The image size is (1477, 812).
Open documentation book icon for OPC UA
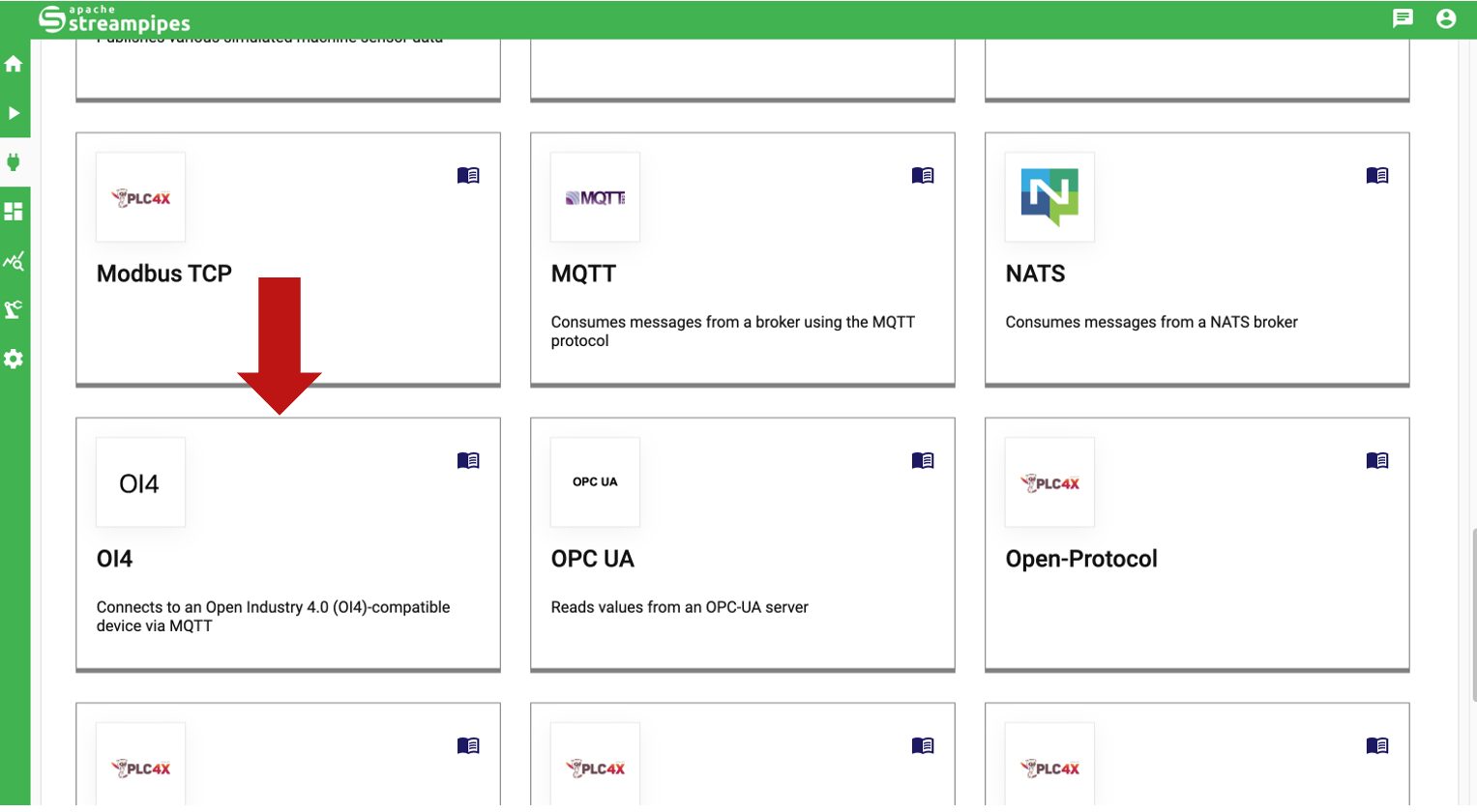pos(923,460)
